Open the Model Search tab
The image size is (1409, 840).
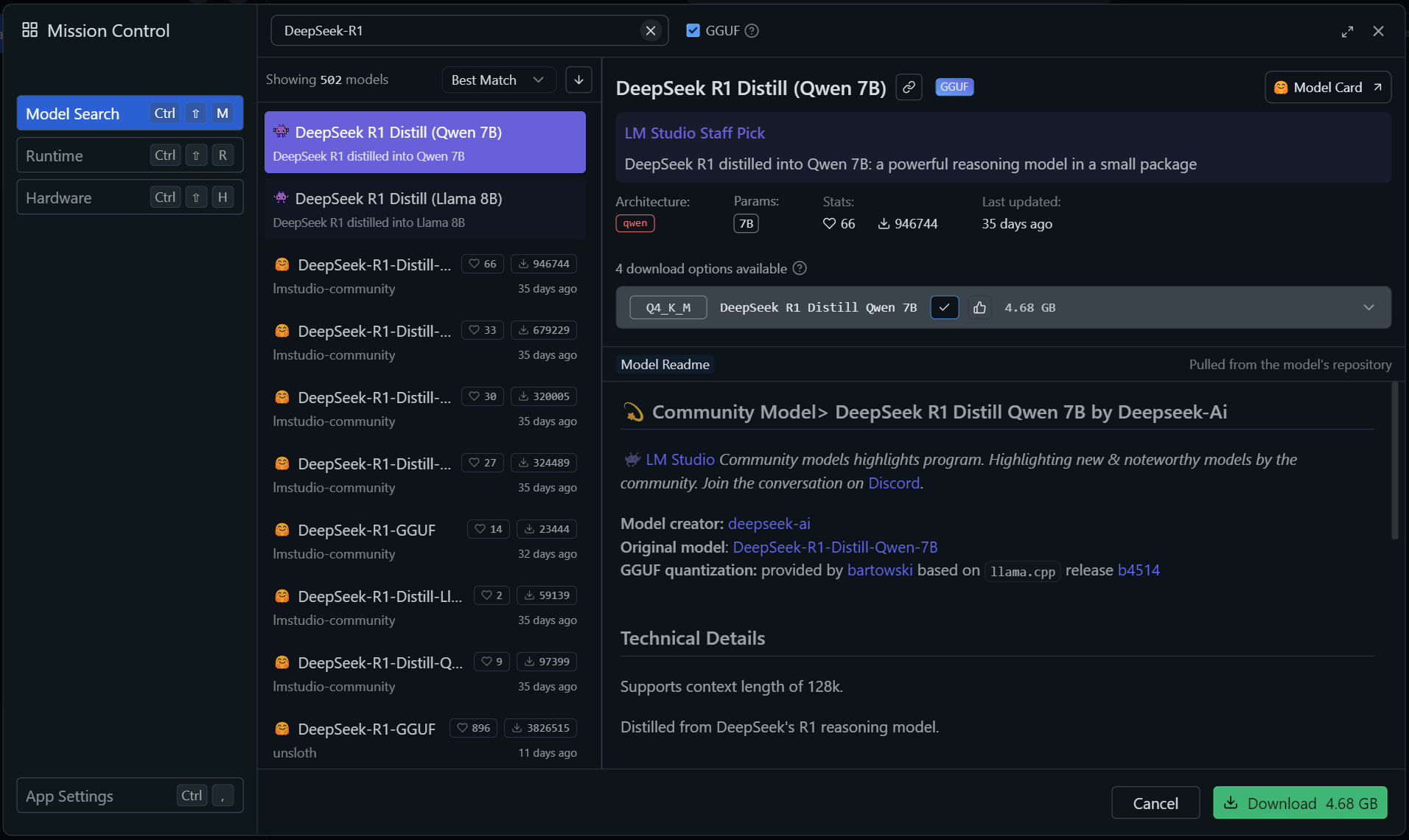tap(130, 113)
